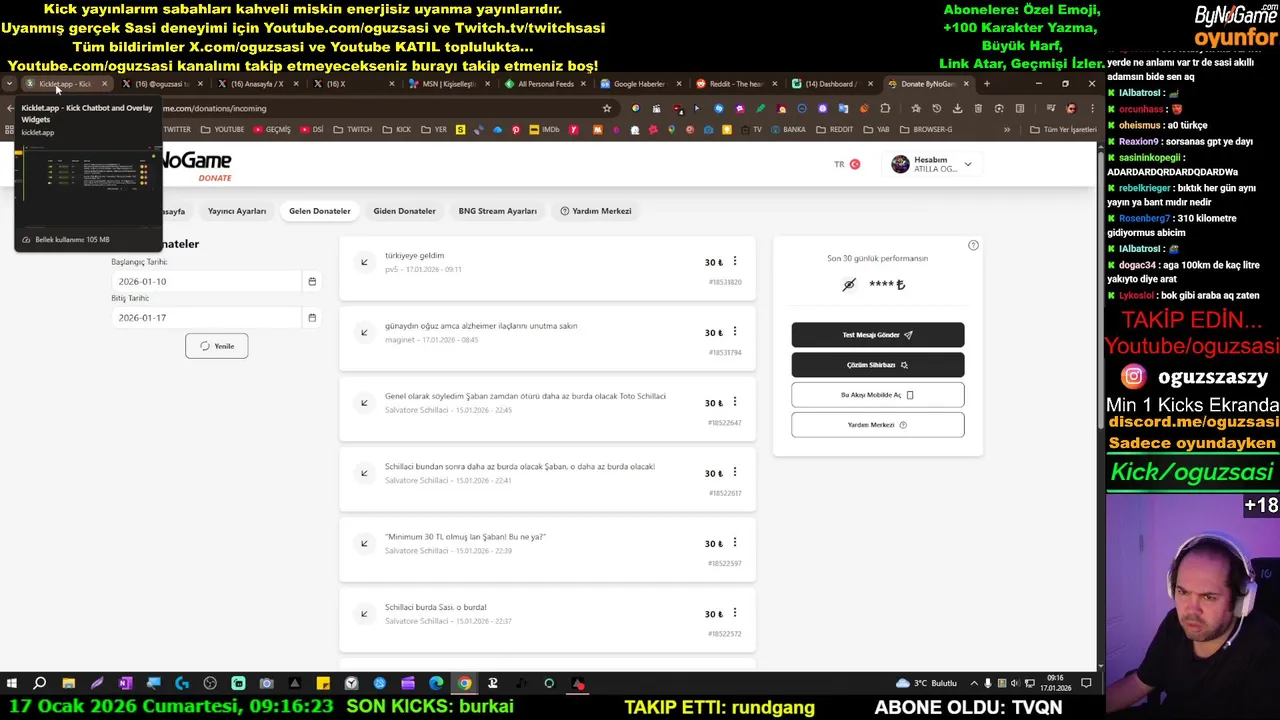Open Chrome history toolbar icon
1280x720 pixels.
(936, 108)
